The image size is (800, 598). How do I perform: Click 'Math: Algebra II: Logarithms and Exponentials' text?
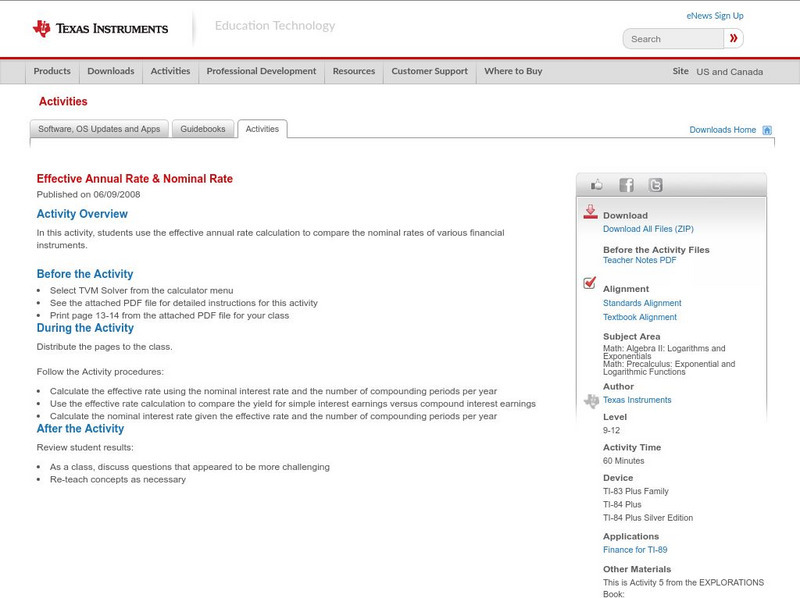pyautogui.click(x=664, y=352)
